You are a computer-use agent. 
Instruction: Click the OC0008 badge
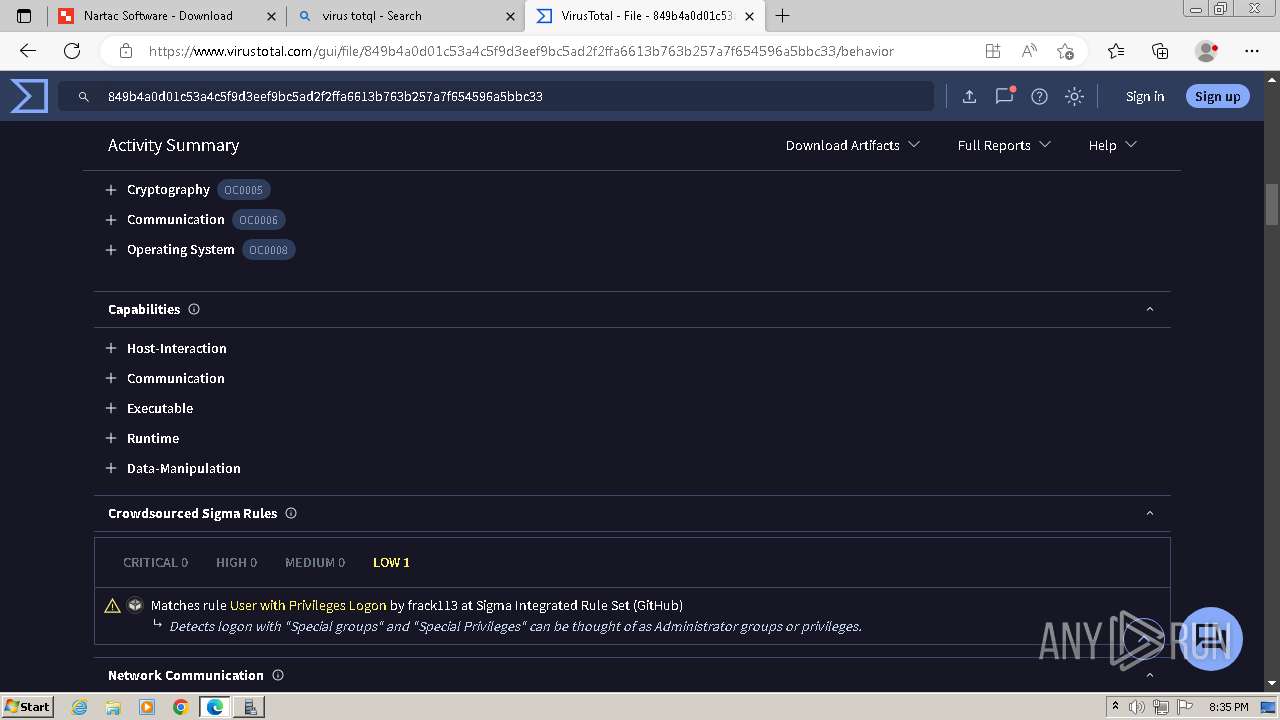click(x=268, y=250)
